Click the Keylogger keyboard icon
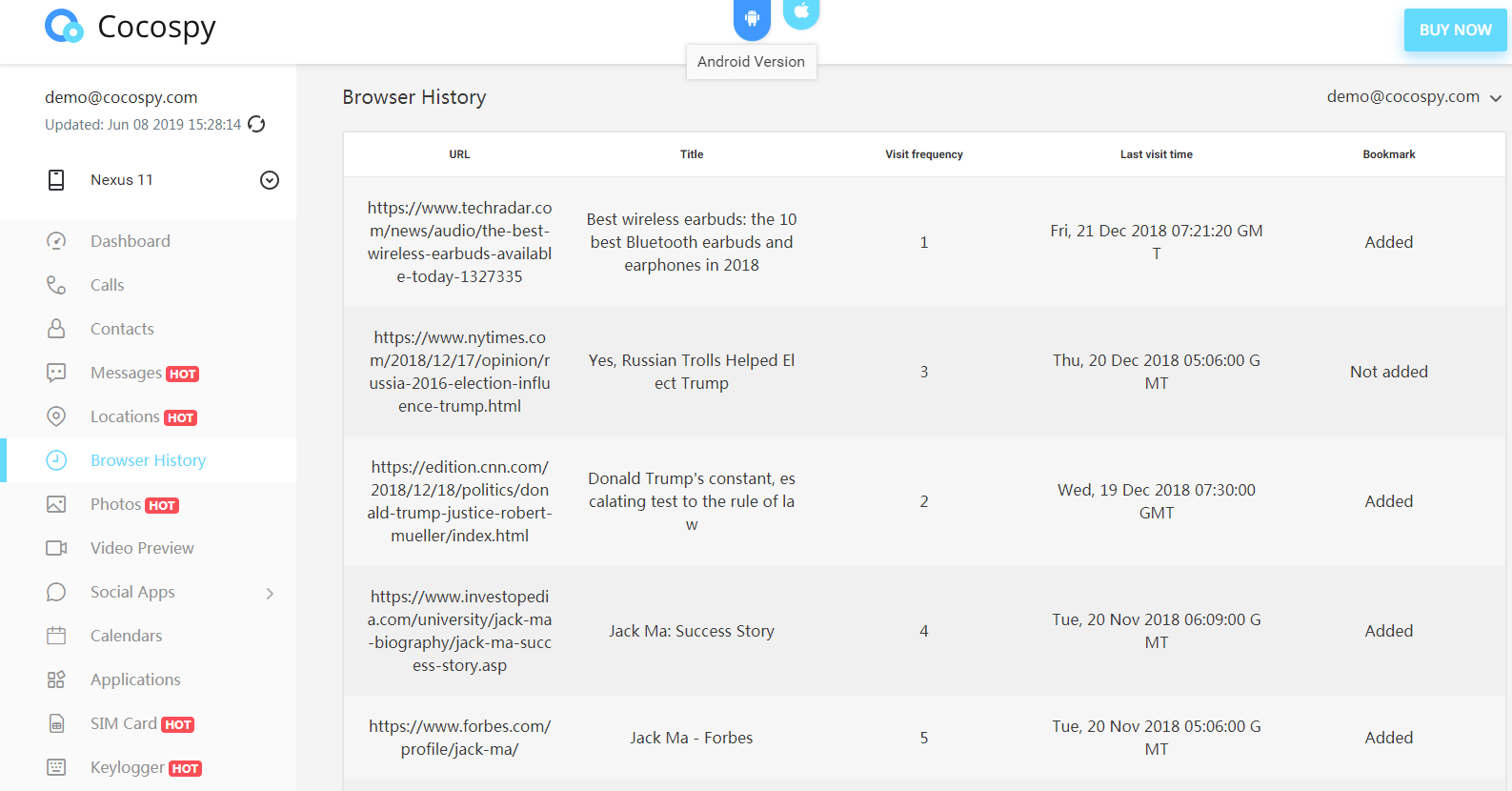This screenshot has height=791, width=1512. [56, 767]
